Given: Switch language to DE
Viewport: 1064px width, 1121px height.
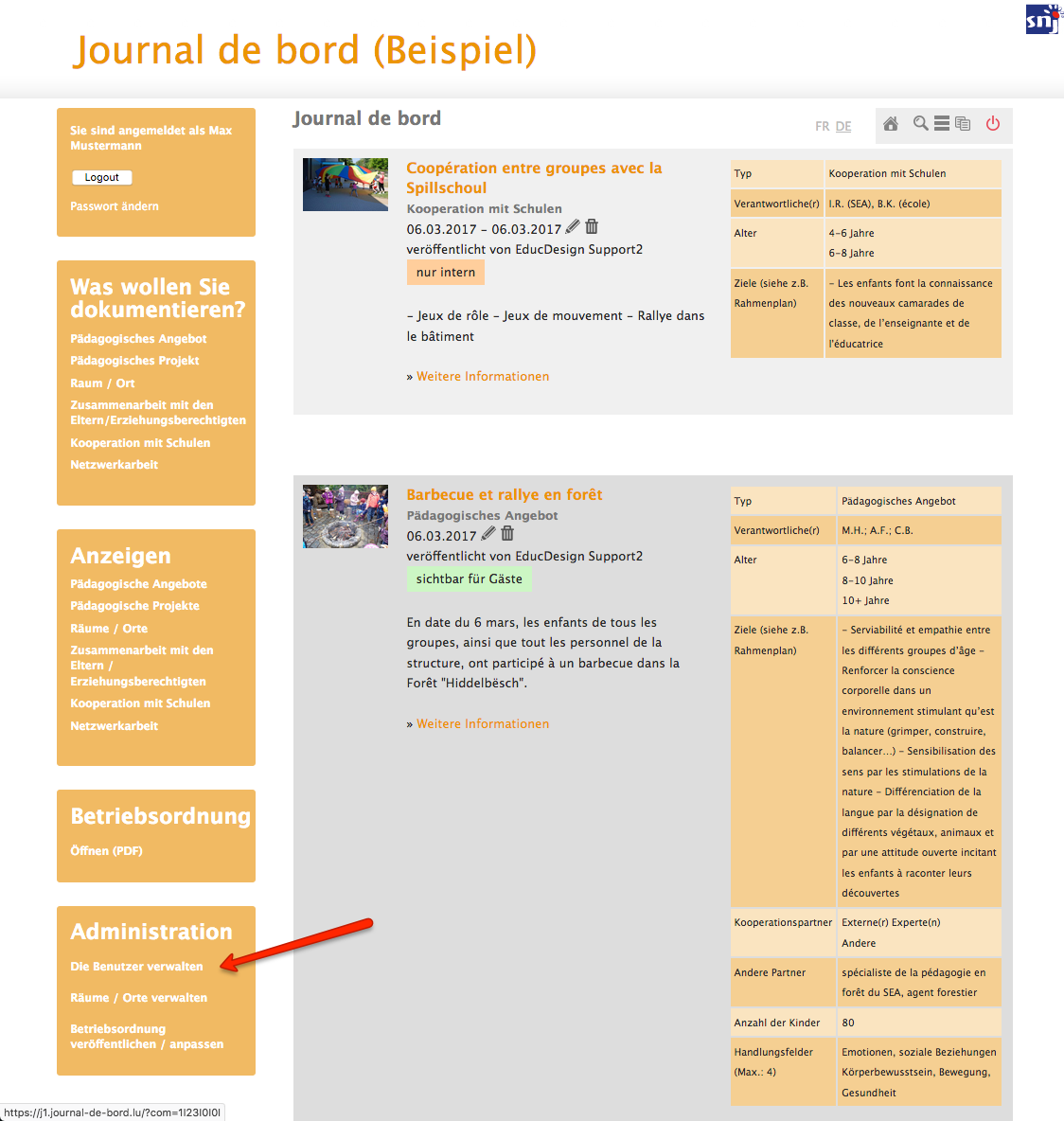Looking at the screenshot, I should click(843, 125).
